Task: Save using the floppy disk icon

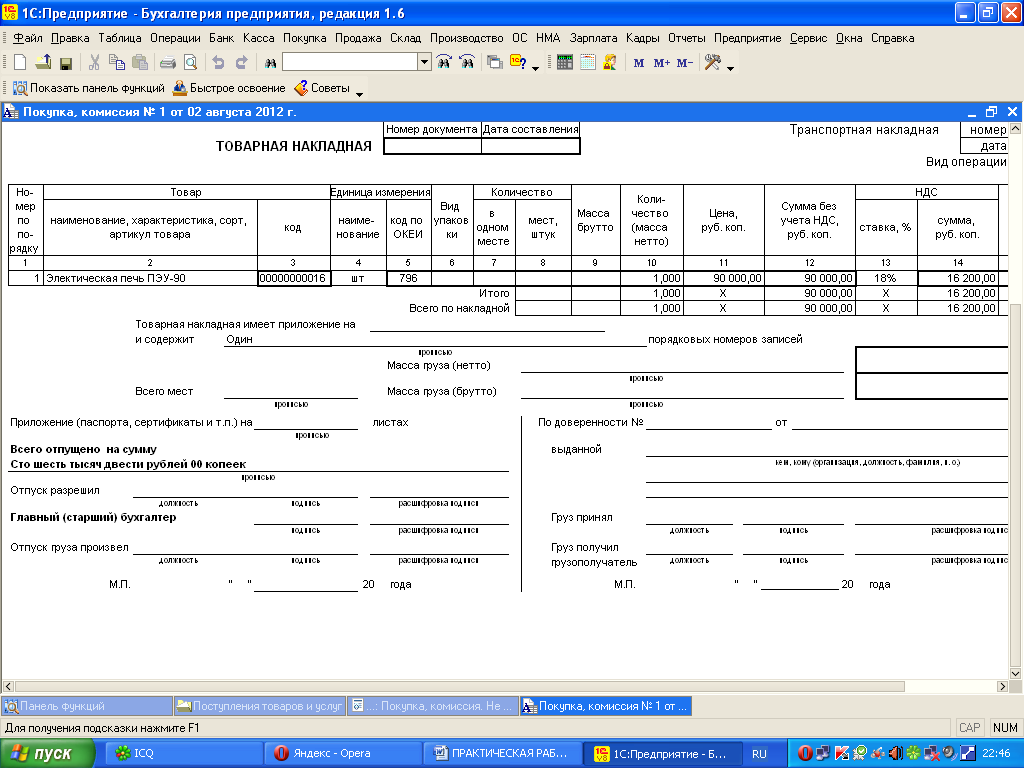Action: (x=65, y=63)
